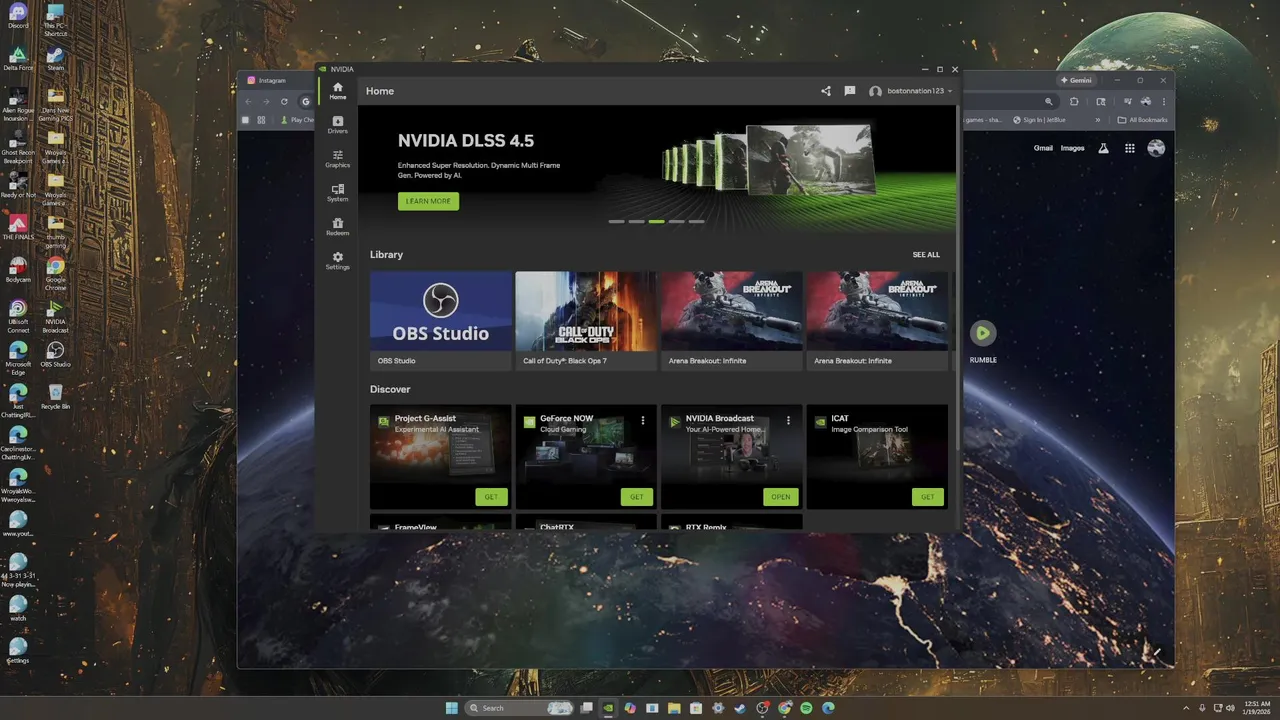This screenshot has height=720, width=1280.
Task: Open the Home tab in NVIDIA sidebar
Action: [x=338, y=91]
